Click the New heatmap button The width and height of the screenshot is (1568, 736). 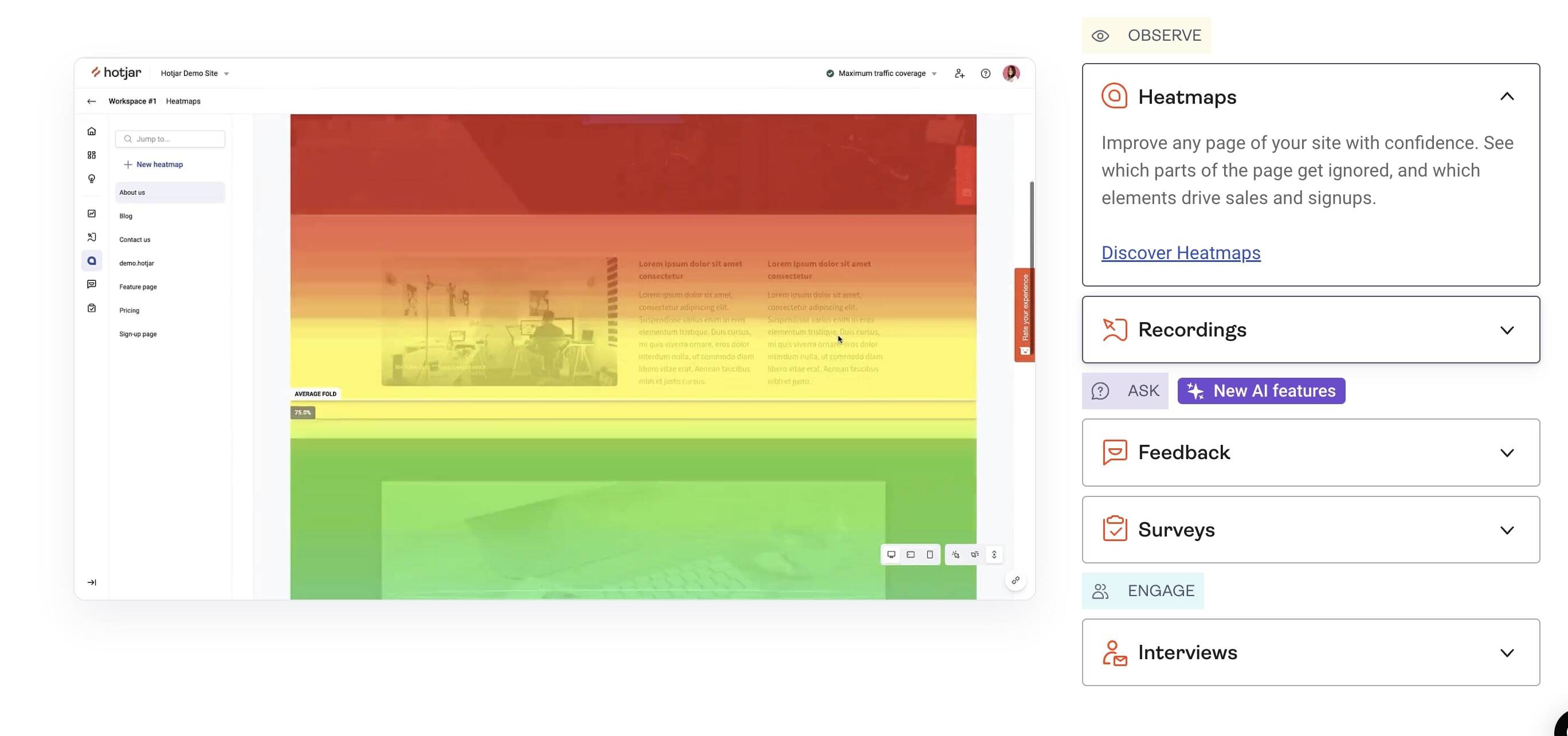(x=154, y=165)
